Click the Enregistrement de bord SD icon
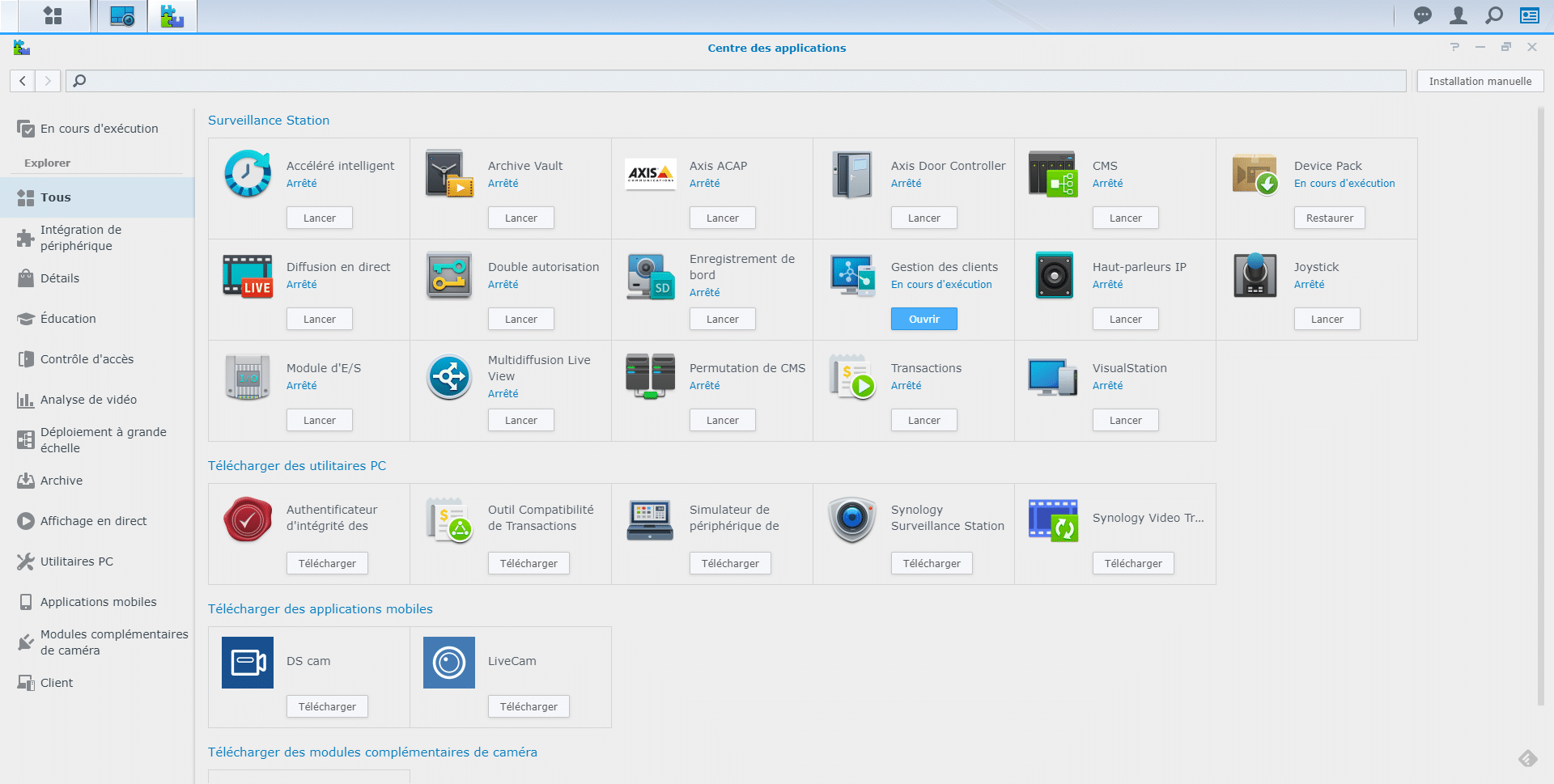Screen dimensions: 1554x784 pyautogui.click(x=650, y=275)
